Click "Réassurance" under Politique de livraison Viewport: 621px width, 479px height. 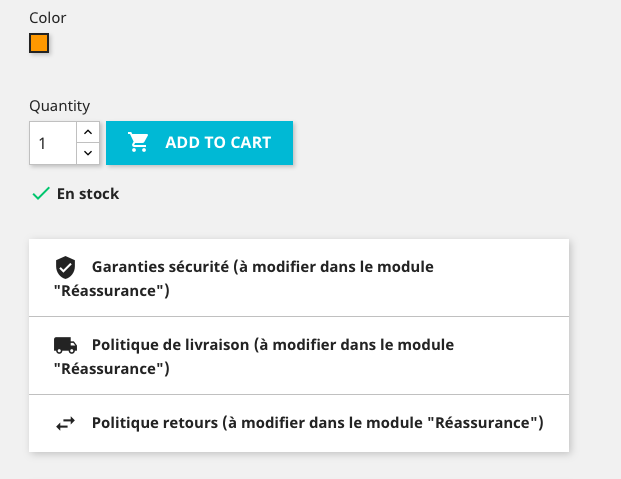[111, 369]
